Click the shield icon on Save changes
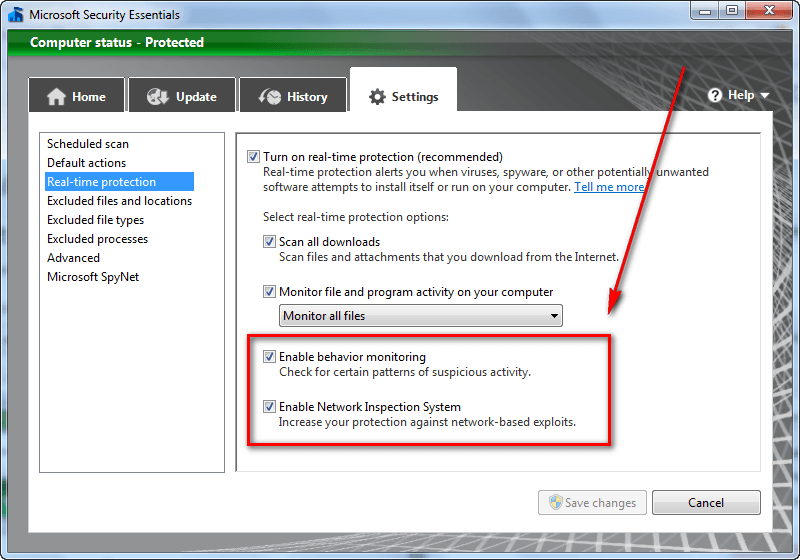Screen dimensions: 800x560 click(x=556, y=502)
